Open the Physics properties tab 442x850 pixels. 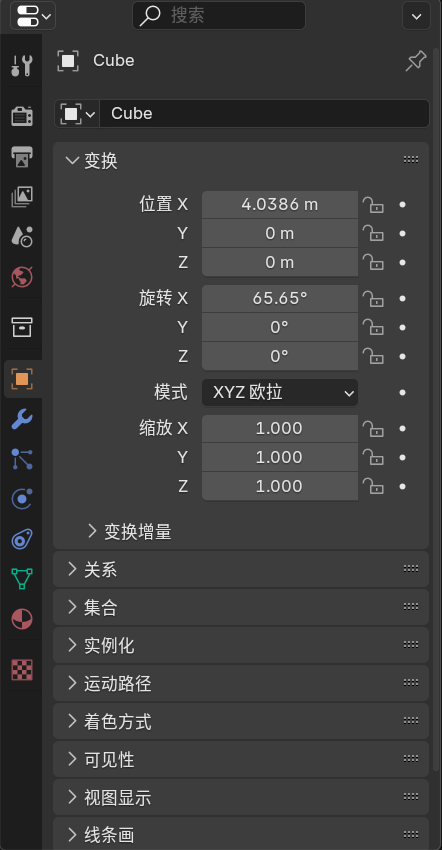click(22, 499)
